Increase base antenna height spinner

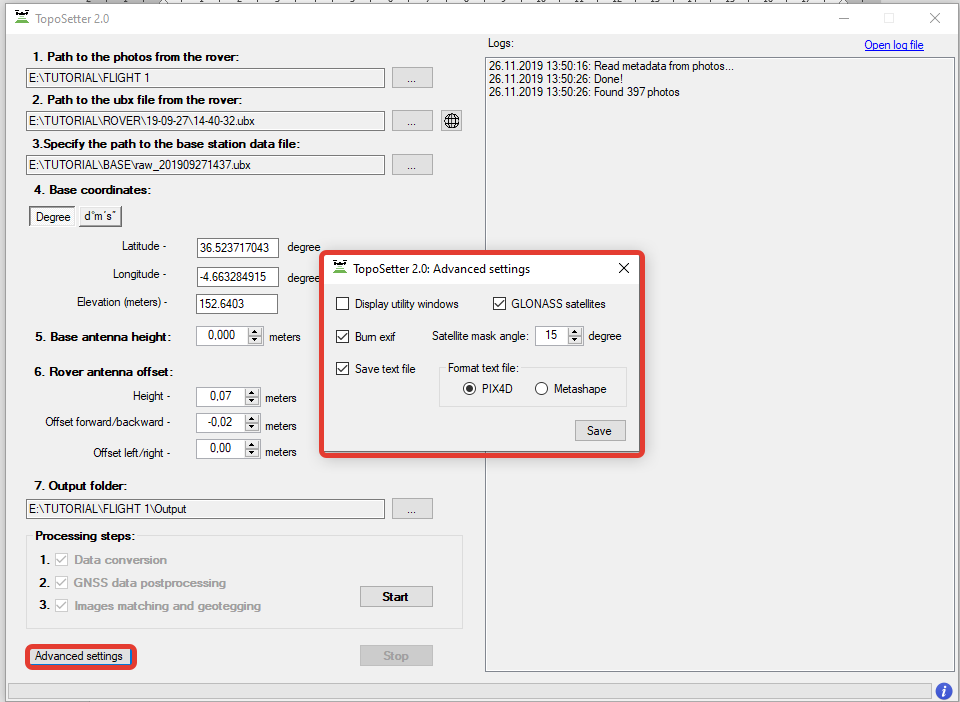pos(255,332)
